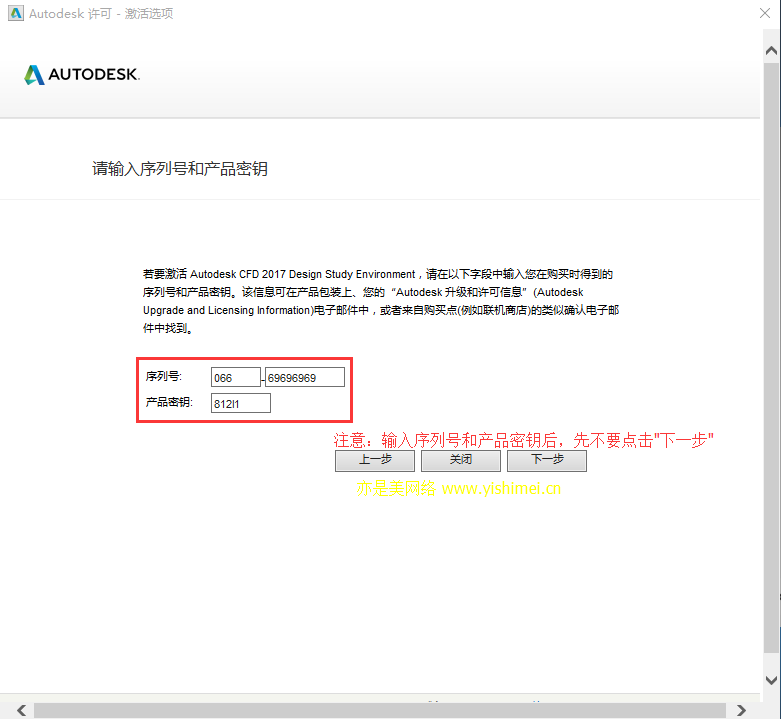The width and height of the screenshot is (781, 719).
Task: Click the 关闭 (close) button
Action: click(x=461, y=460)
